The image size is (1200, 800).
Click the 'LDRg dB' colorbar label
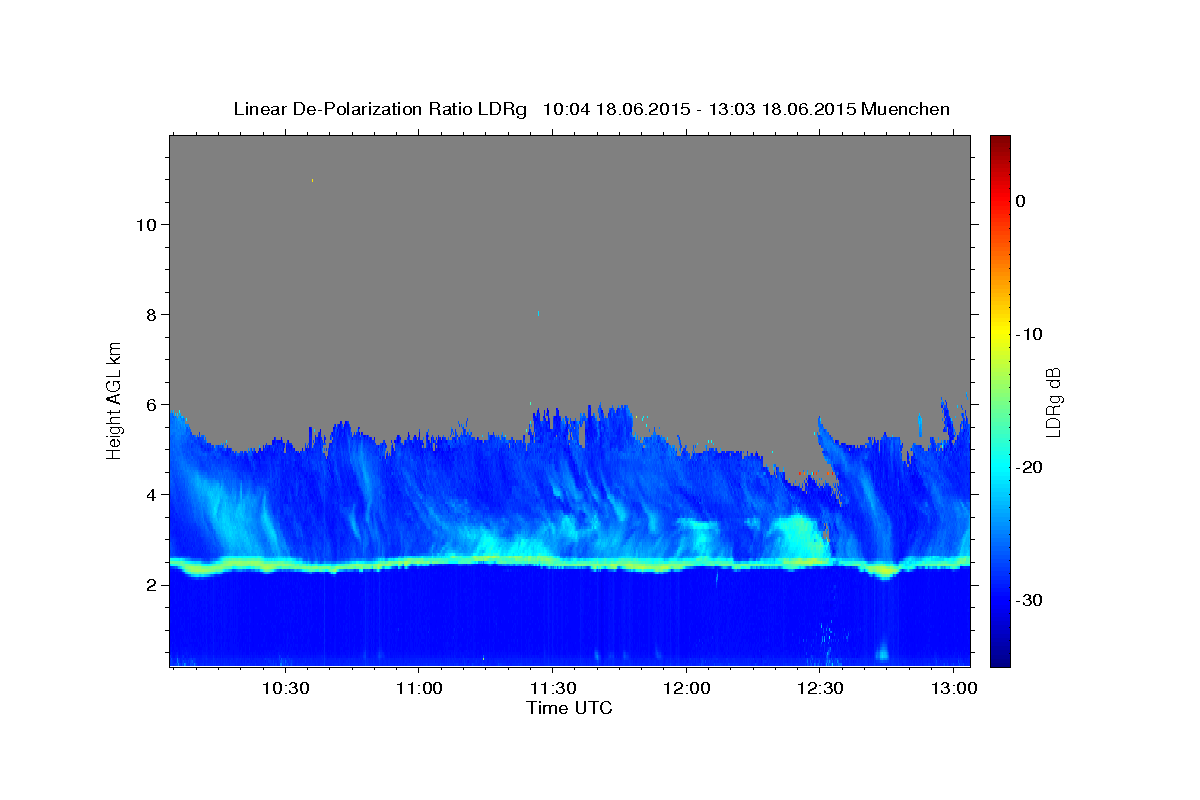pos(1053,402)
